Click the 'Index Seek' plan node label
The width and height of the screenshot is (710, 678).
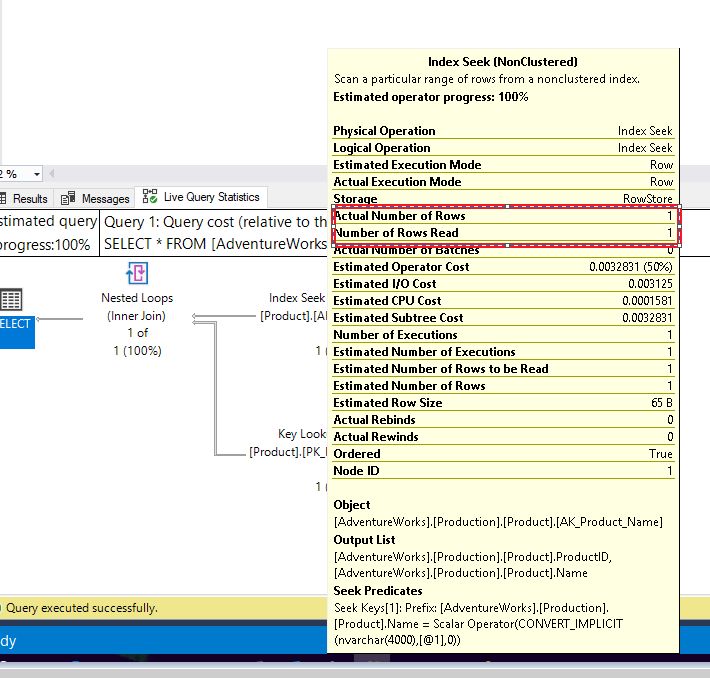click(297, 298)
